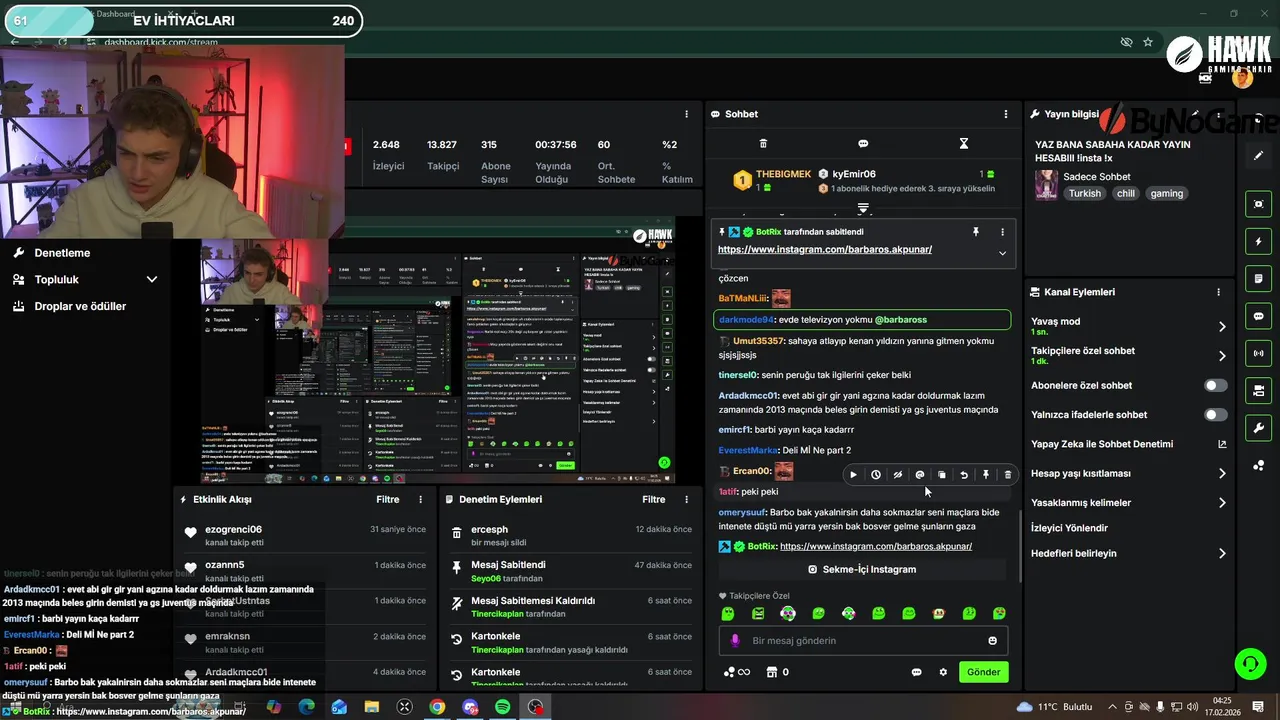This screenshot has height=720, width=1280.
Task: Click the wrench icon in right sidebar
Action: (x=1259, y=428)
